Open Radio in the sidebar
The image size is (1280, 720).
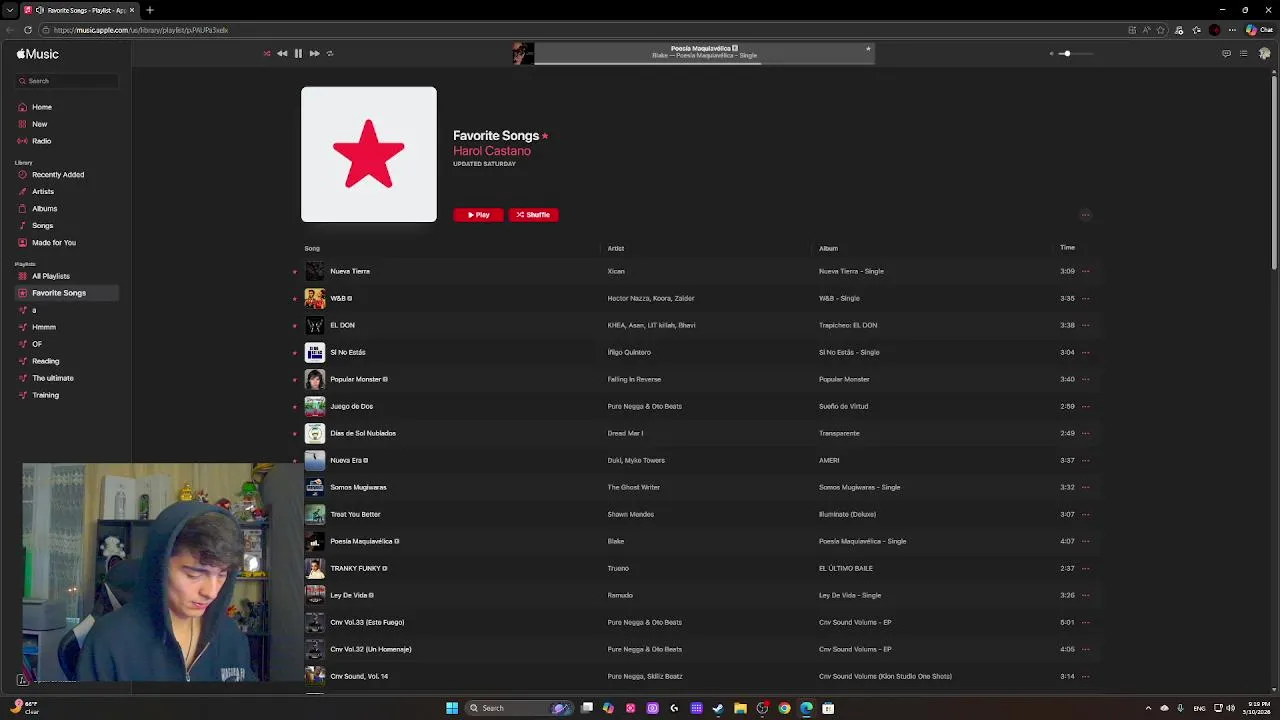[42, 141]
